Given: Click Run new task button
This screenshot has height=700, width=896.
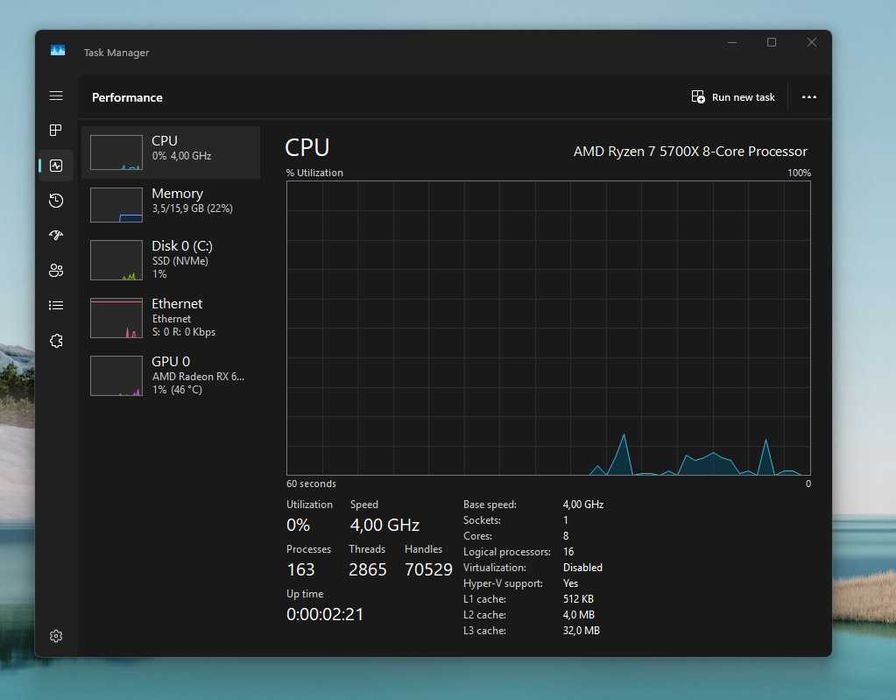Looking at the screenshot, I should (x=733, y=97).
